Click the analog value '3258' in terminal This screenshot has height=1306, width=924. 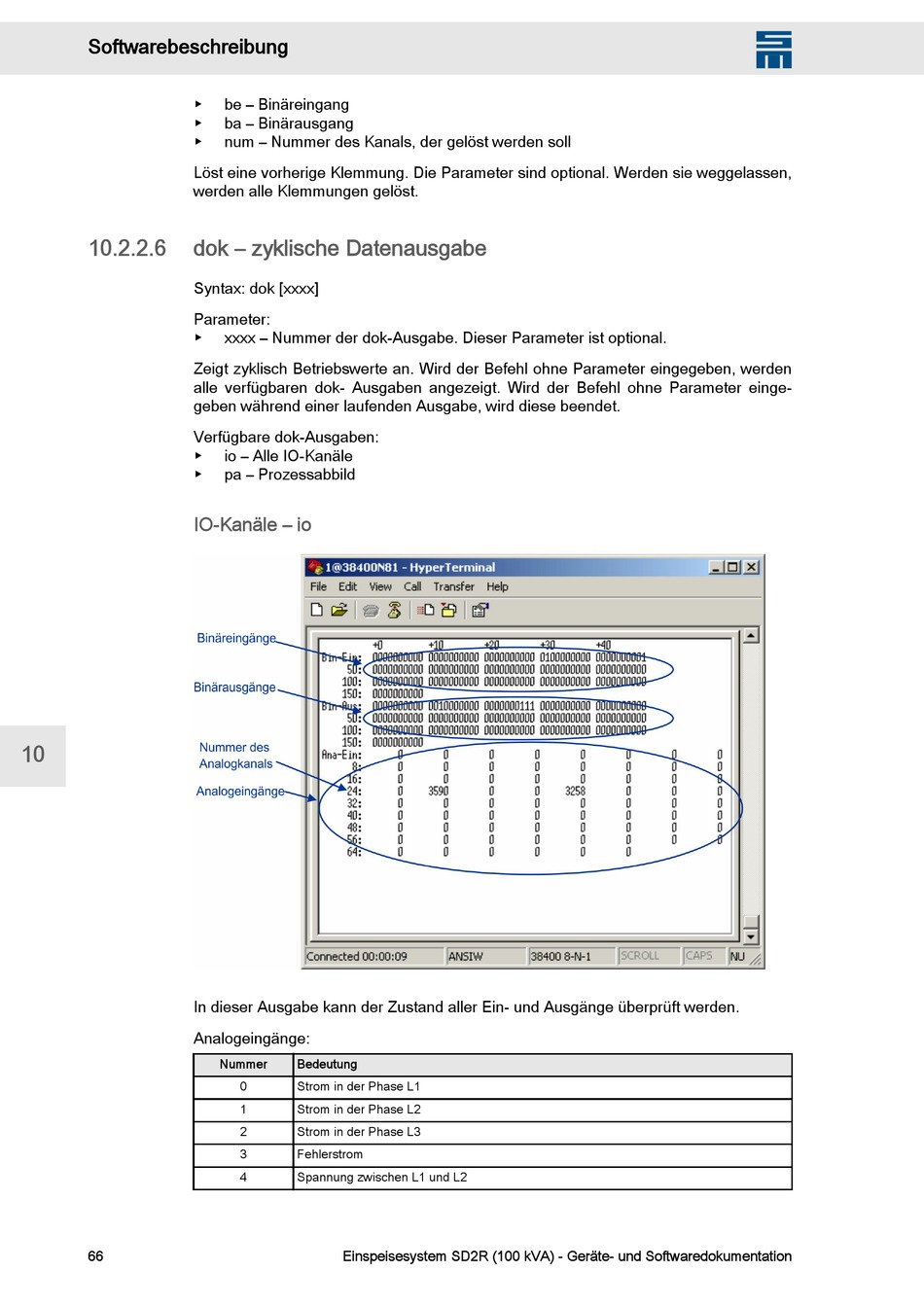[x=576, y=792]
